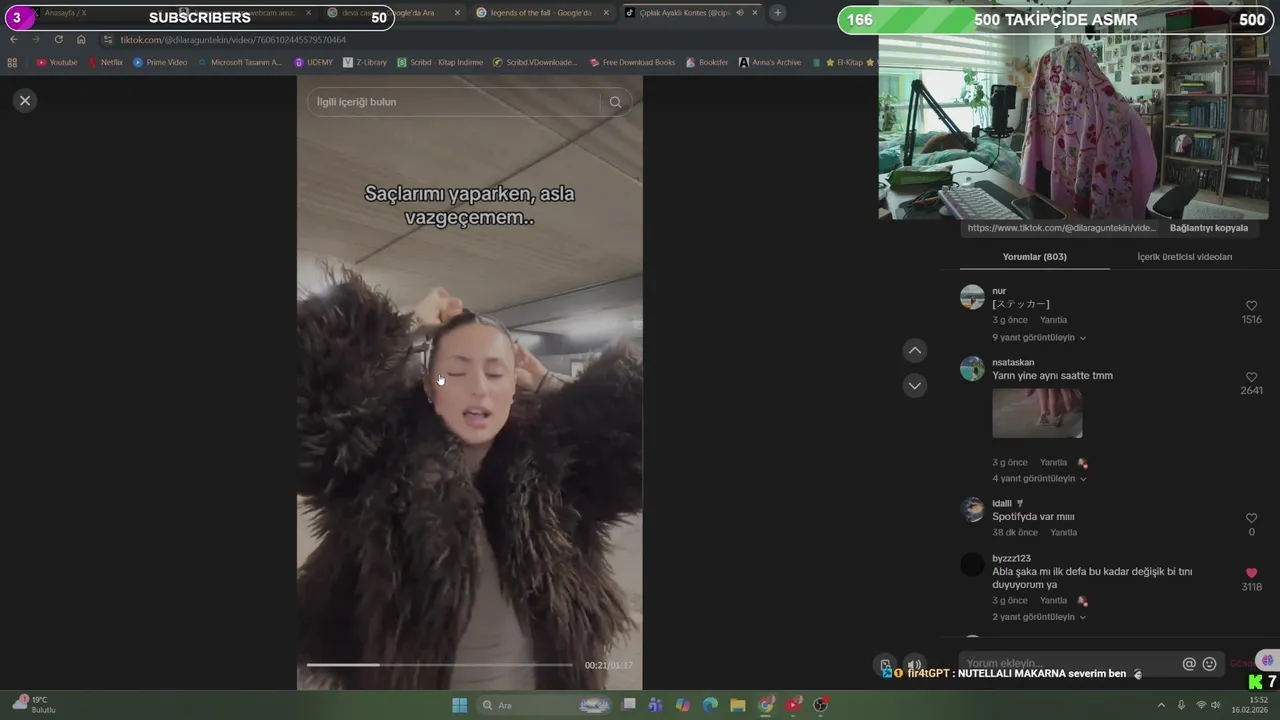Toggle the video volume speaker icon
Screen dimensions: 1280x720
click(914, 664)
